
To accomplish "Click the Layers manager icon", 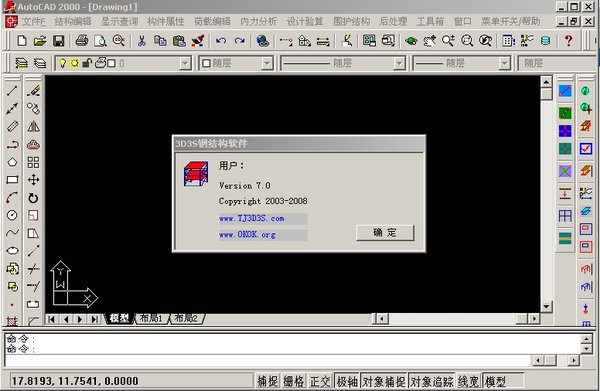I will 21,63.
